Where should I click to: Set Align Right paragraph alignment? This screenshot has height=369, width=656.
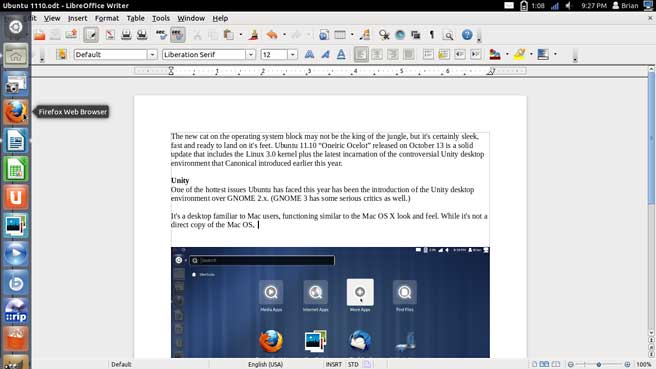pyautogui.click(x=393, y=54)
